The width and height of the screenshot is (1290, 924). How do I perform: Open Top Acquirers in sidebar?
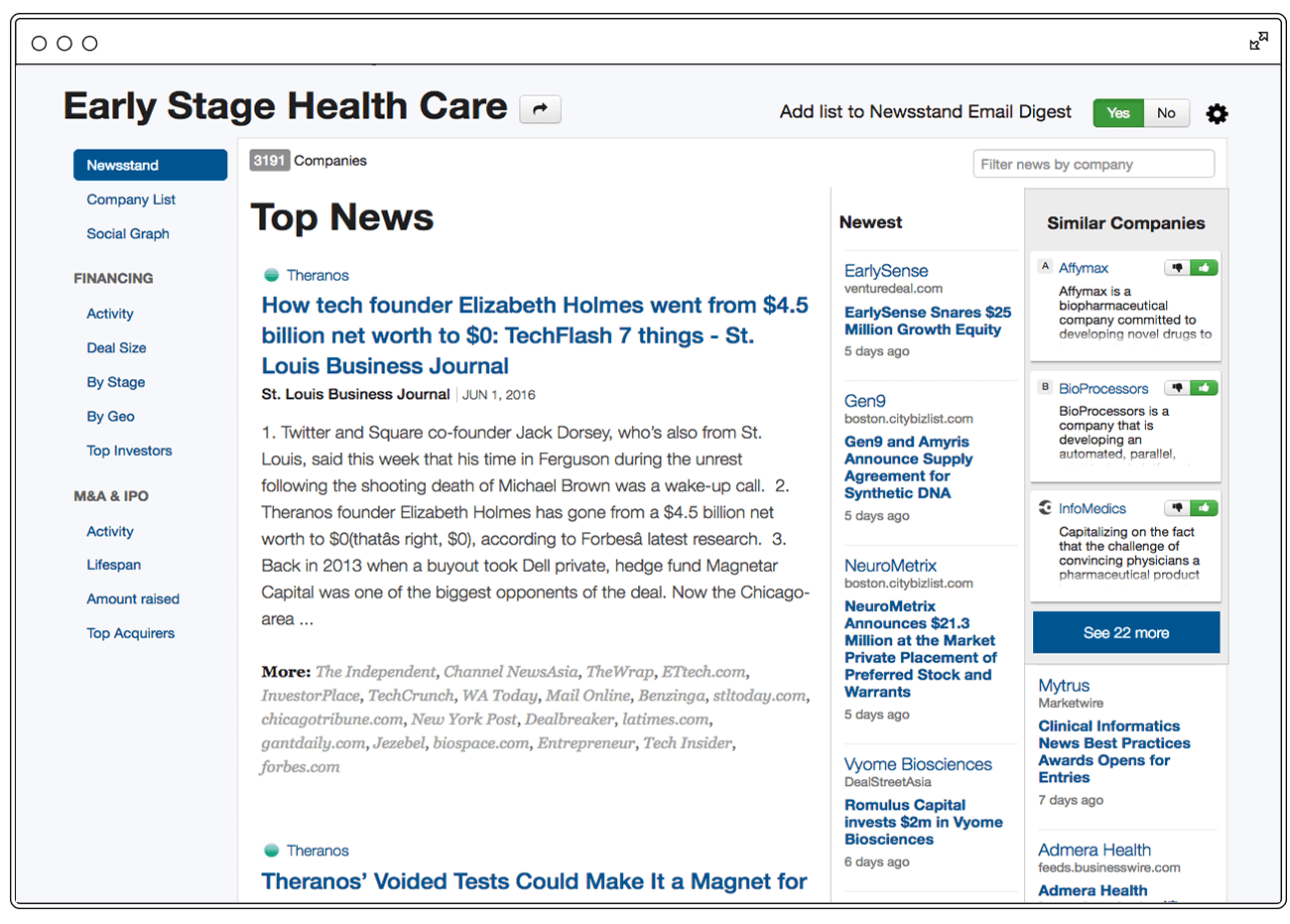pos(131,633)
